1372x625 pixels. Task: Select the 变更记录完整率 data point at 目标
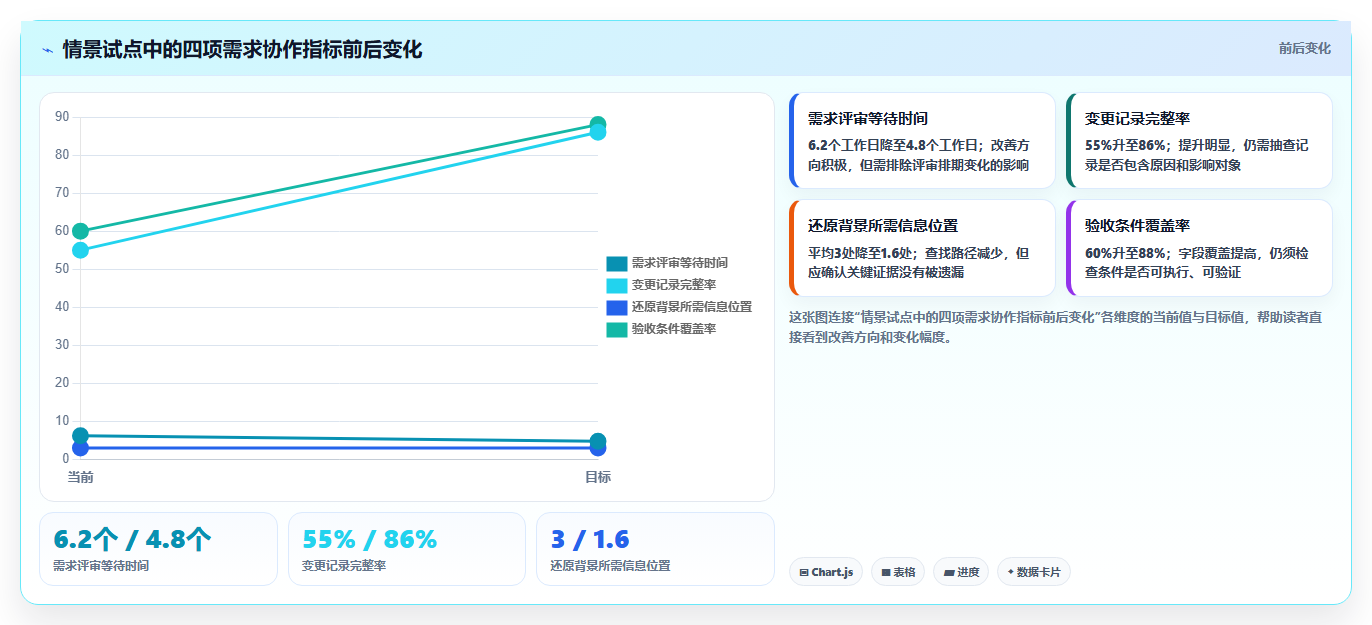click(x=598, y=133)
